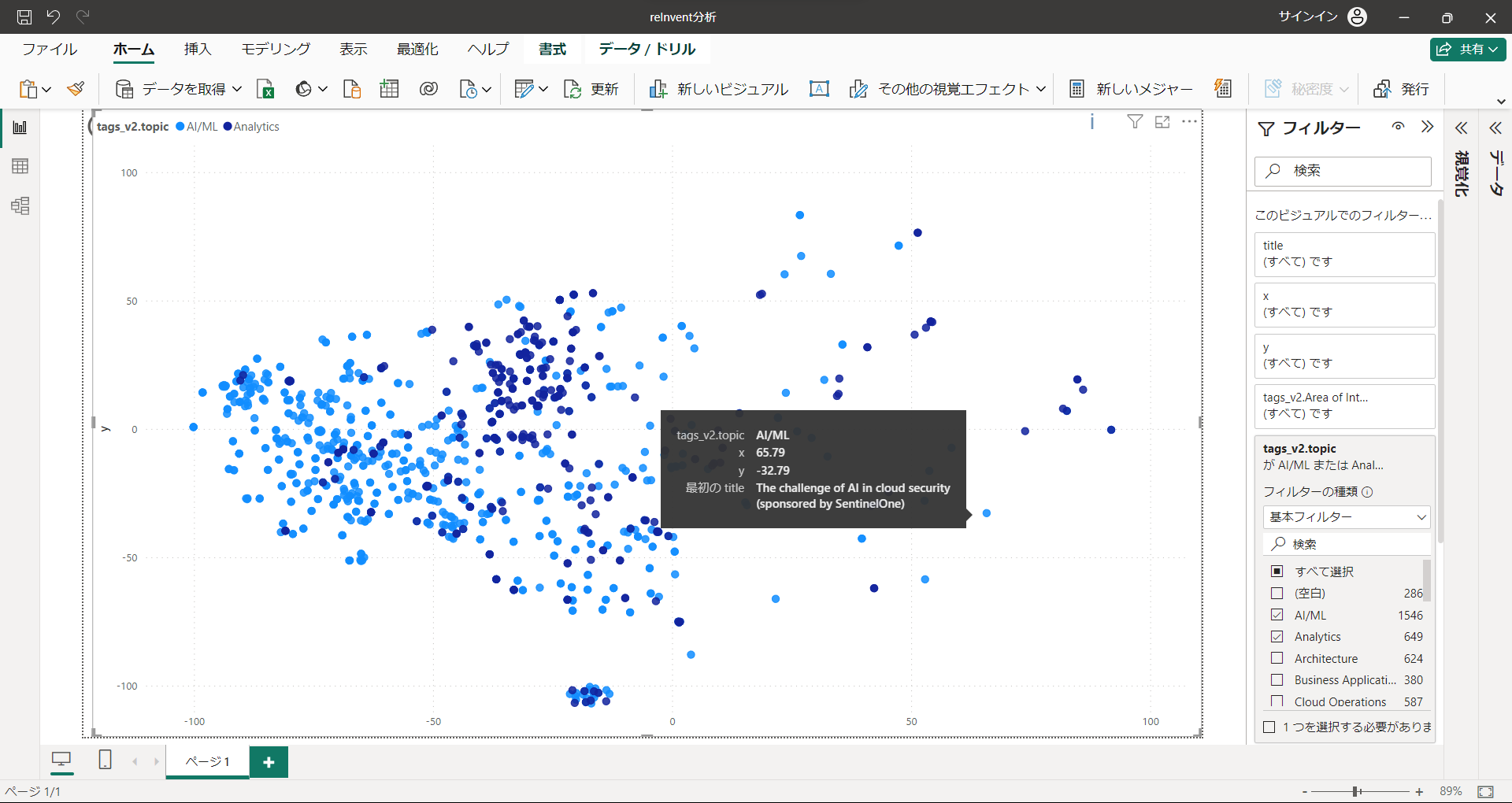Screen dimensions: 1512x803
Task: Open model view in left sidebar
Action: [x=20, y=206]
